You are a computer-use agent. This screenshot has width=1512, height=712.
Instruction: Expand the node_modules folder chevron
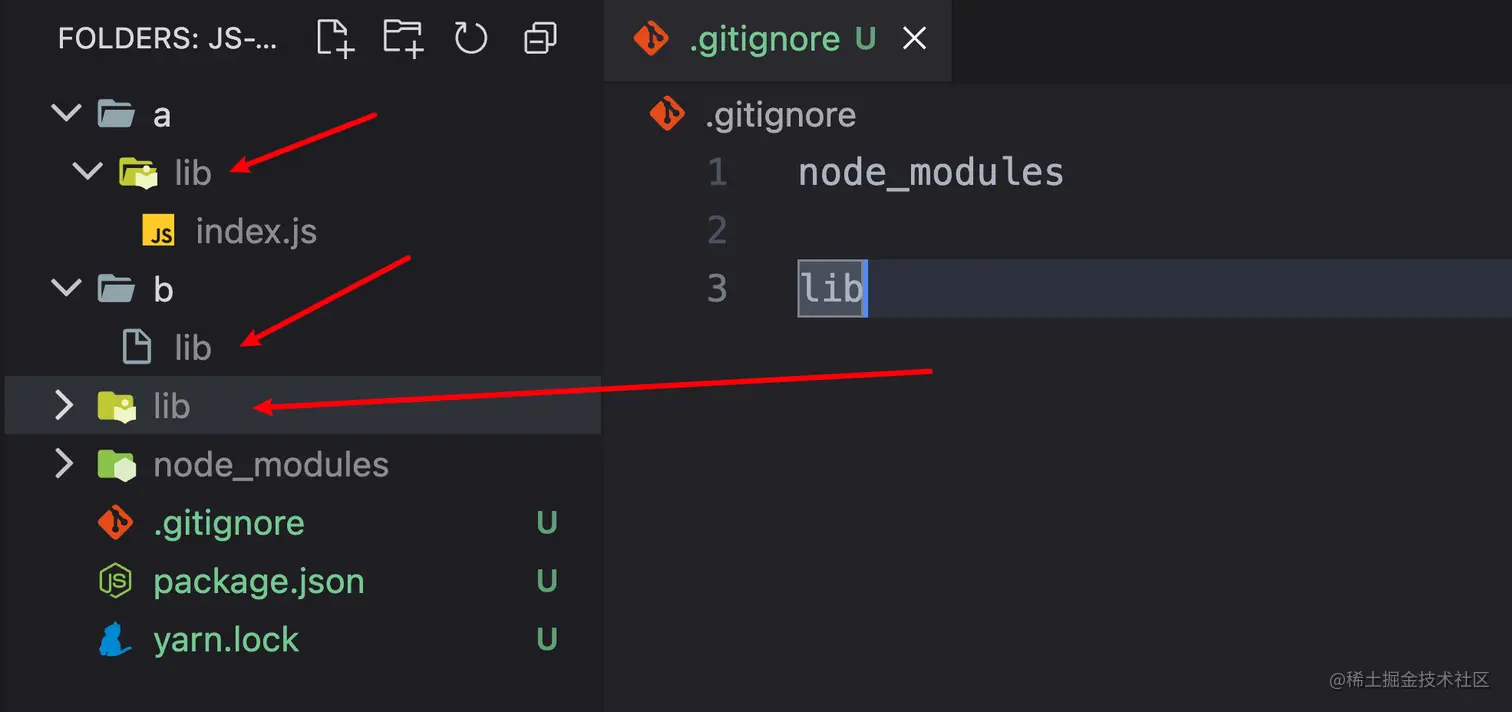(64, 463)
